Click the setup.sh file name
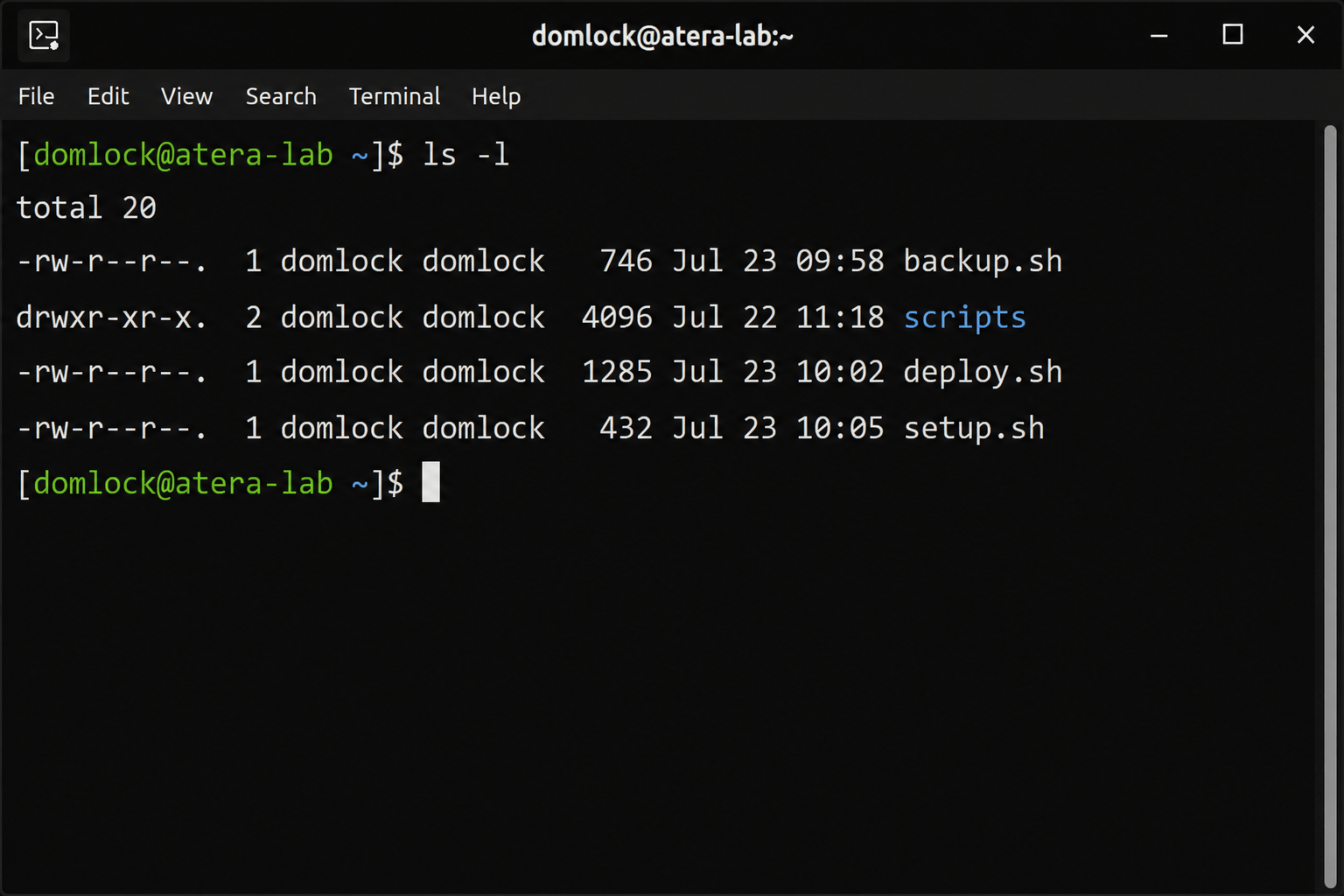 (974, 428)
